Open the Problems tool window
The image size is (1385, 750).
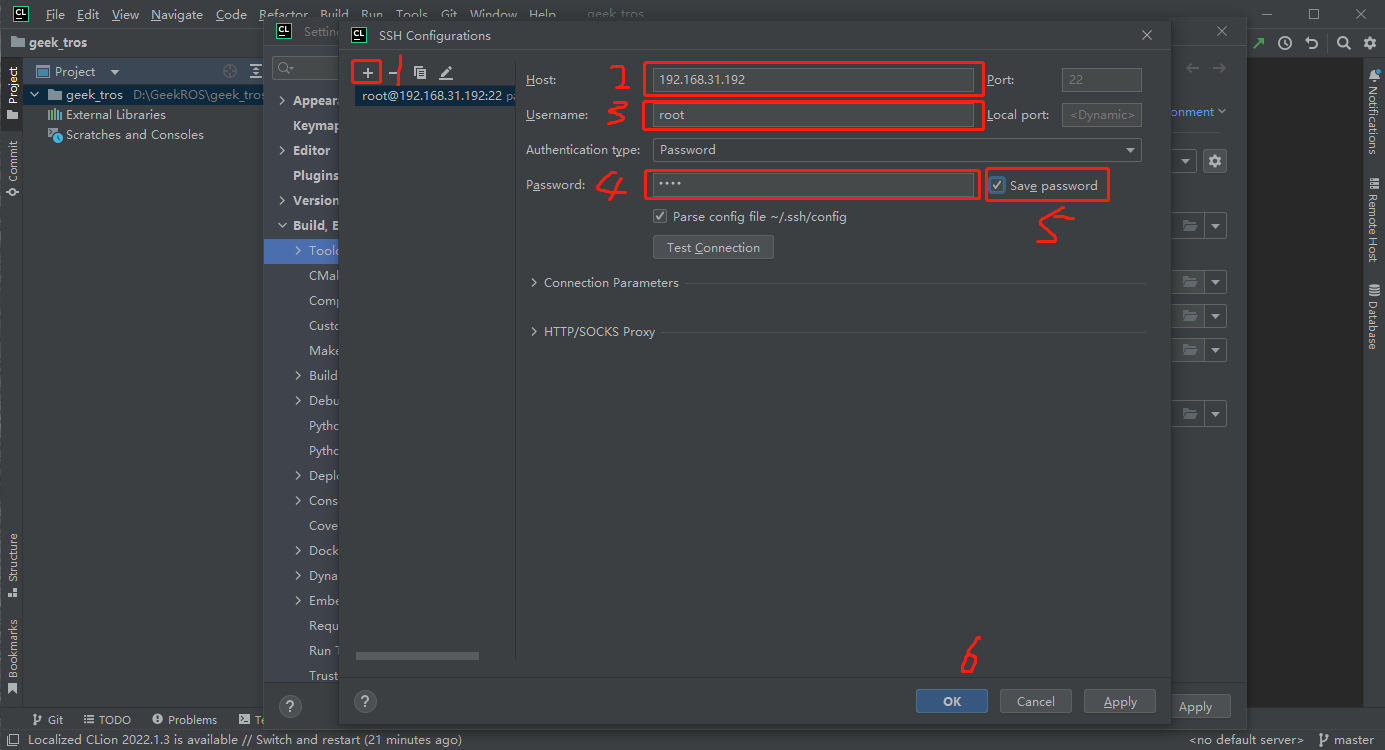coord(185,720)
